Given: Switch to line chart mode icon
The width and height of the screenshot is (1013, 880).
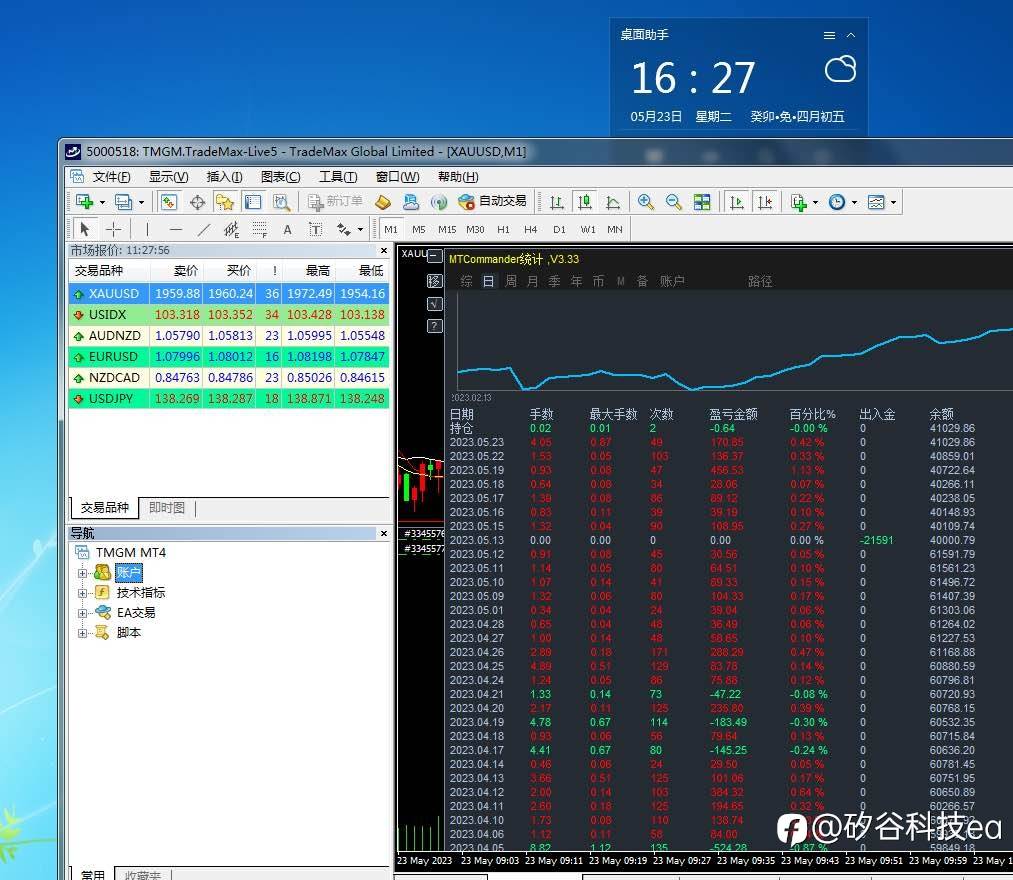Looking at the screenshot, I should coord(613,202).
